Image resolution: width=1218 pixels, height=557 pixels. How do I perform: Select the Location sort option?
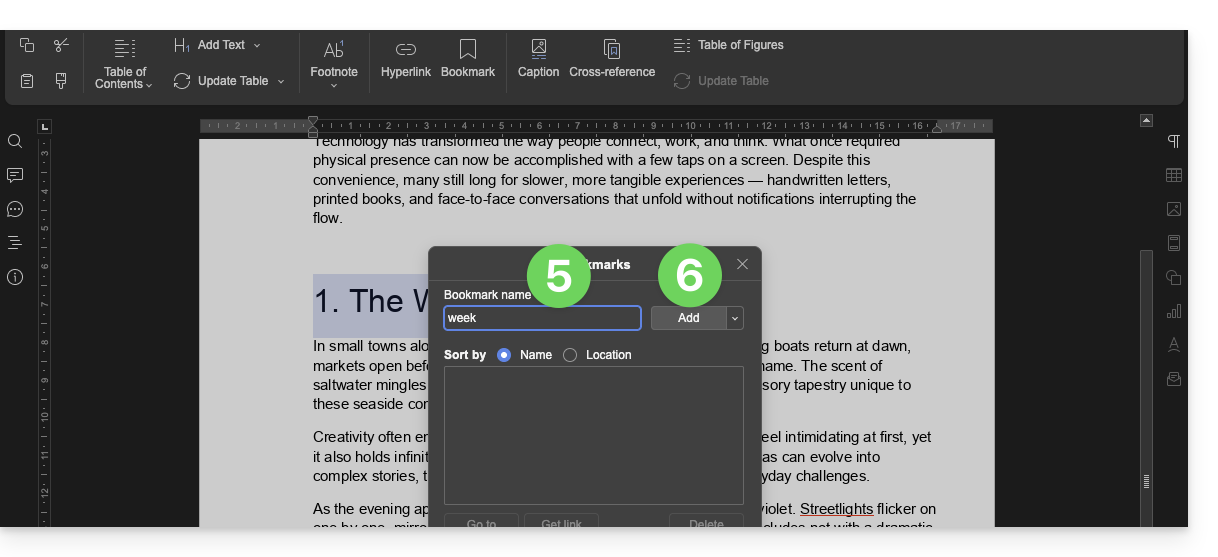click(x=570, y=355)
